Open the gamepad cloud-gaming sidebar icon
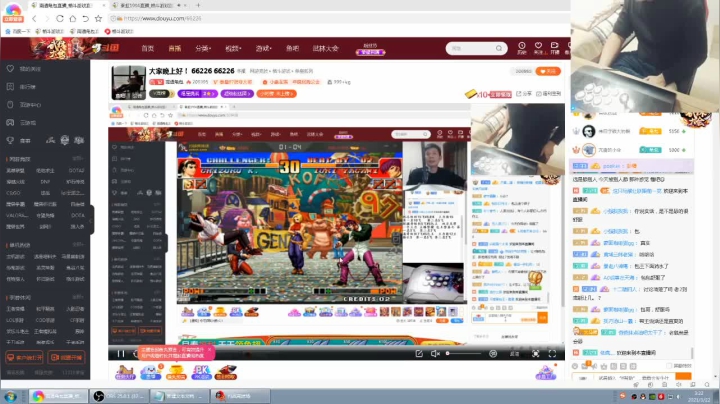 click(x=10, y=123)
